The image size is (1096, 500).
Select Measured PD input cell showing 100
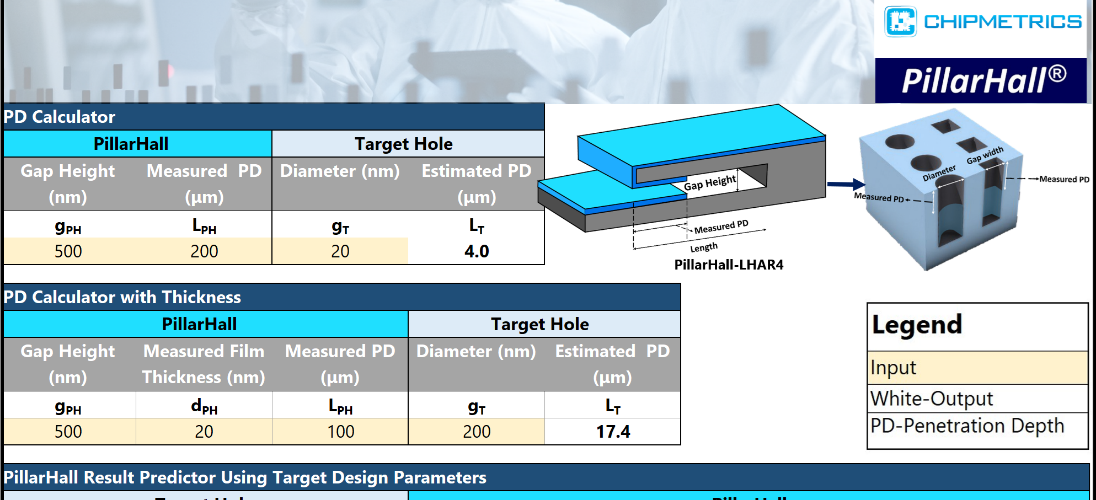point(340,431)
